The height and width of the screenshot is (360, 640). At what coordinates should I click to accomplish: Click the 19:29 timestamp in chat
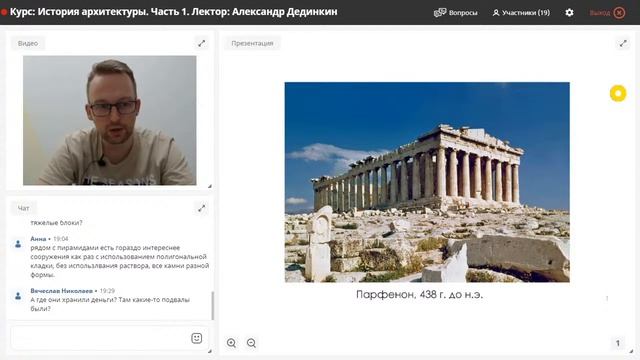[107, 291]
